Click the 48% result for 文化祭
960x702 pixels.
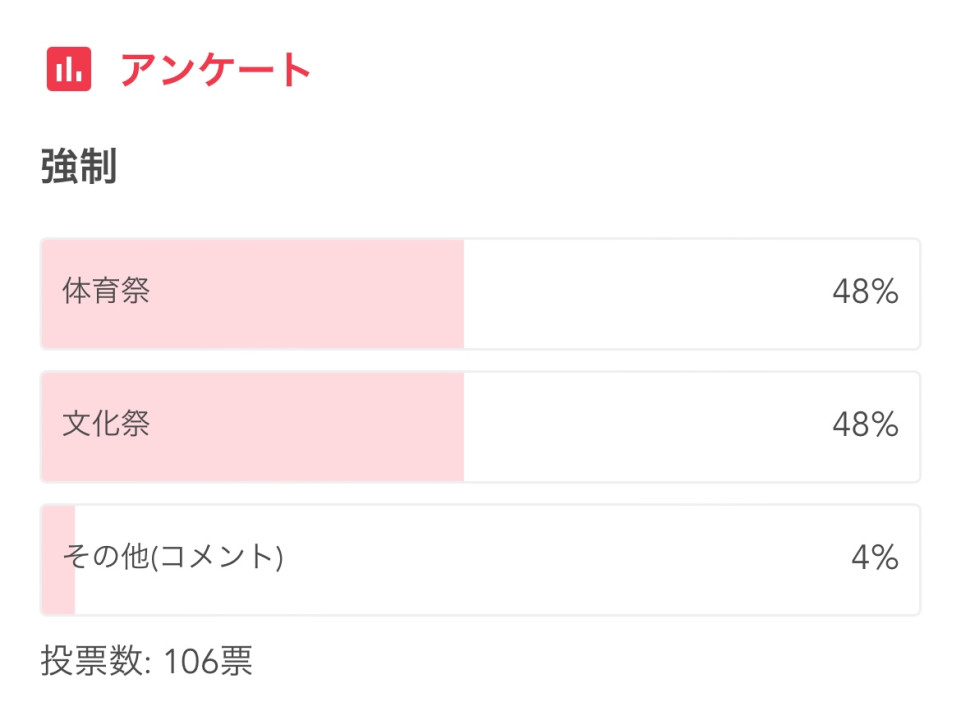pos(865,424)
